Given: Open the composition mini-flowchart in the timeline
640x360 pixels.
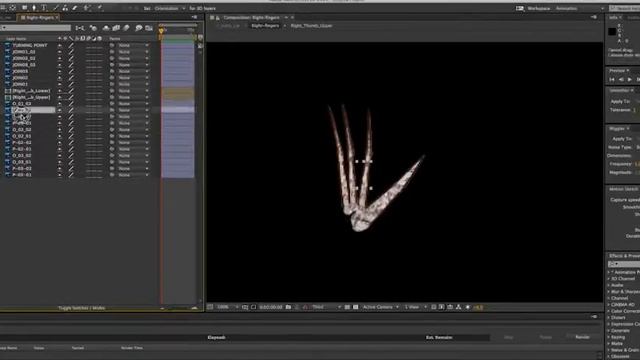Looking at the screenshot, I should [80, 28].
